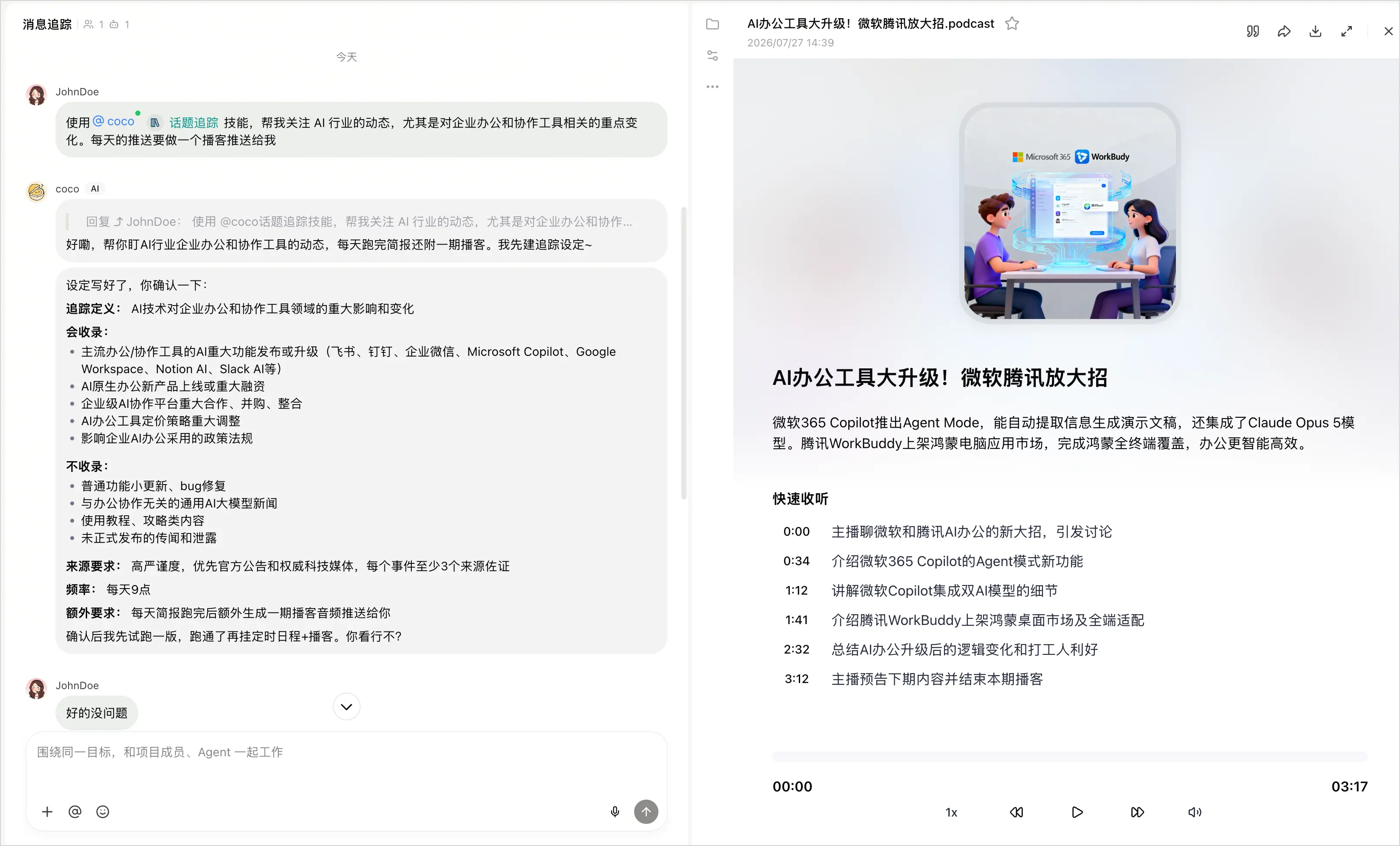The width and height of the screenshot is (1400, 846).
Task: Open the three-dot more options menu
Action: (x=713, y=87)
